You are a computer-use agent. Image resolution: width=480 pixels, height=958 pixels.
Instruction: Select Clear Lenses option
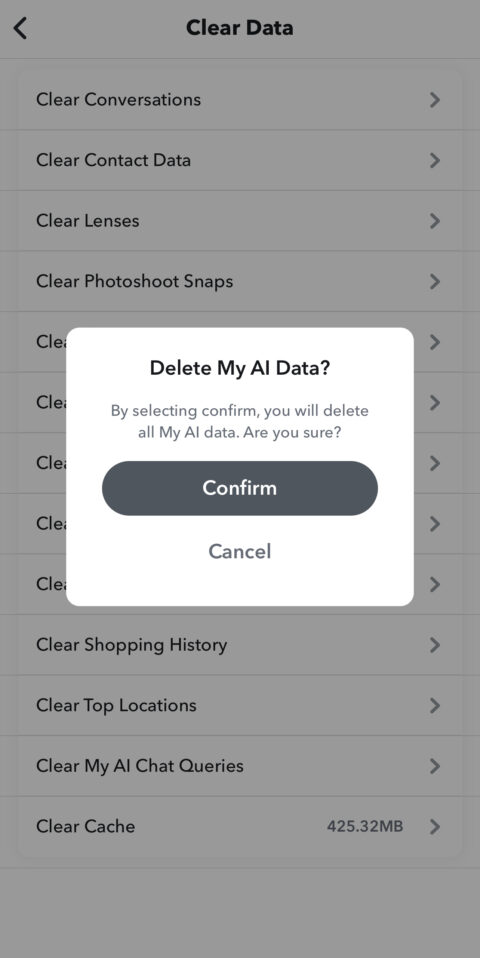click(239, 221)
